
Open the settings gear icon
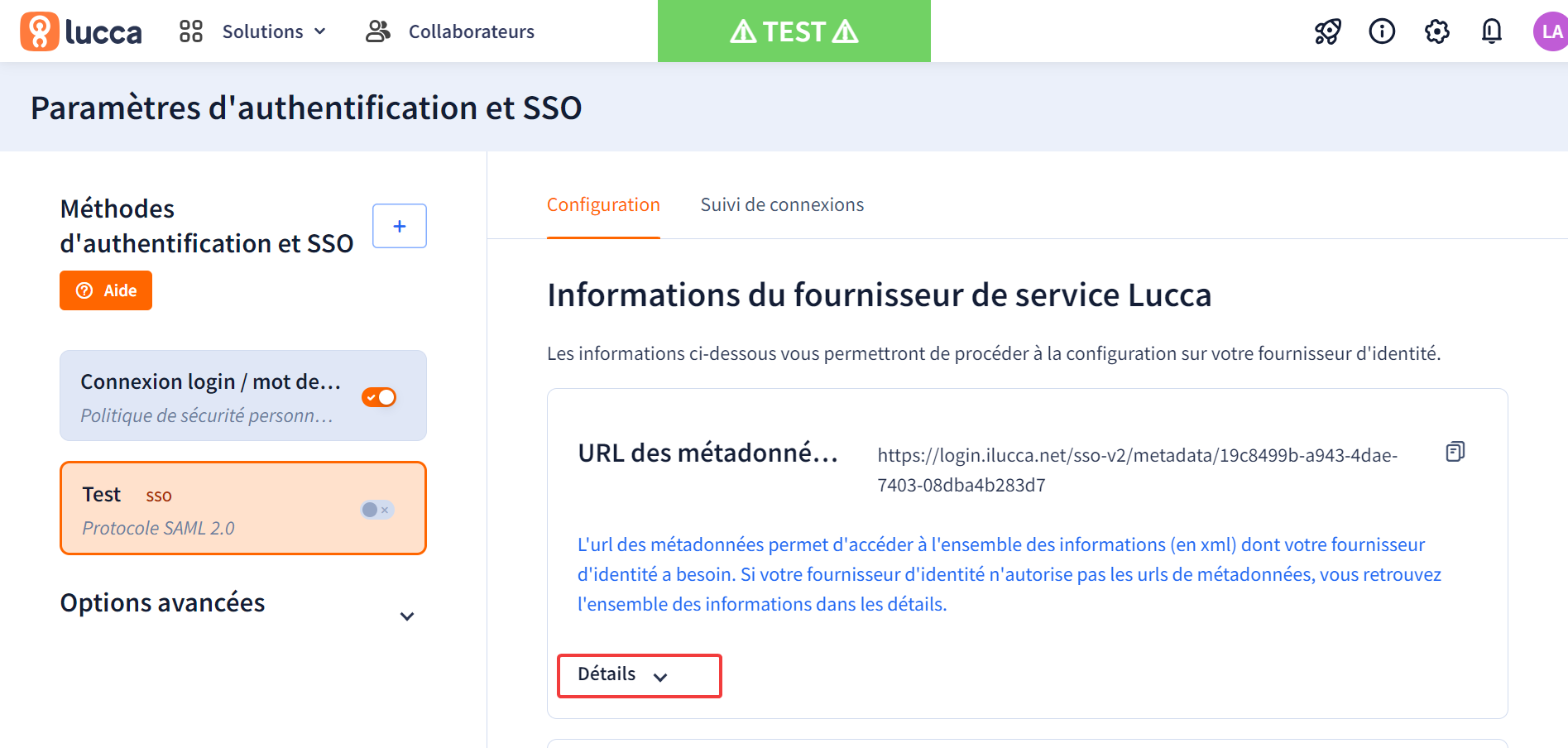coord(1437,31)
